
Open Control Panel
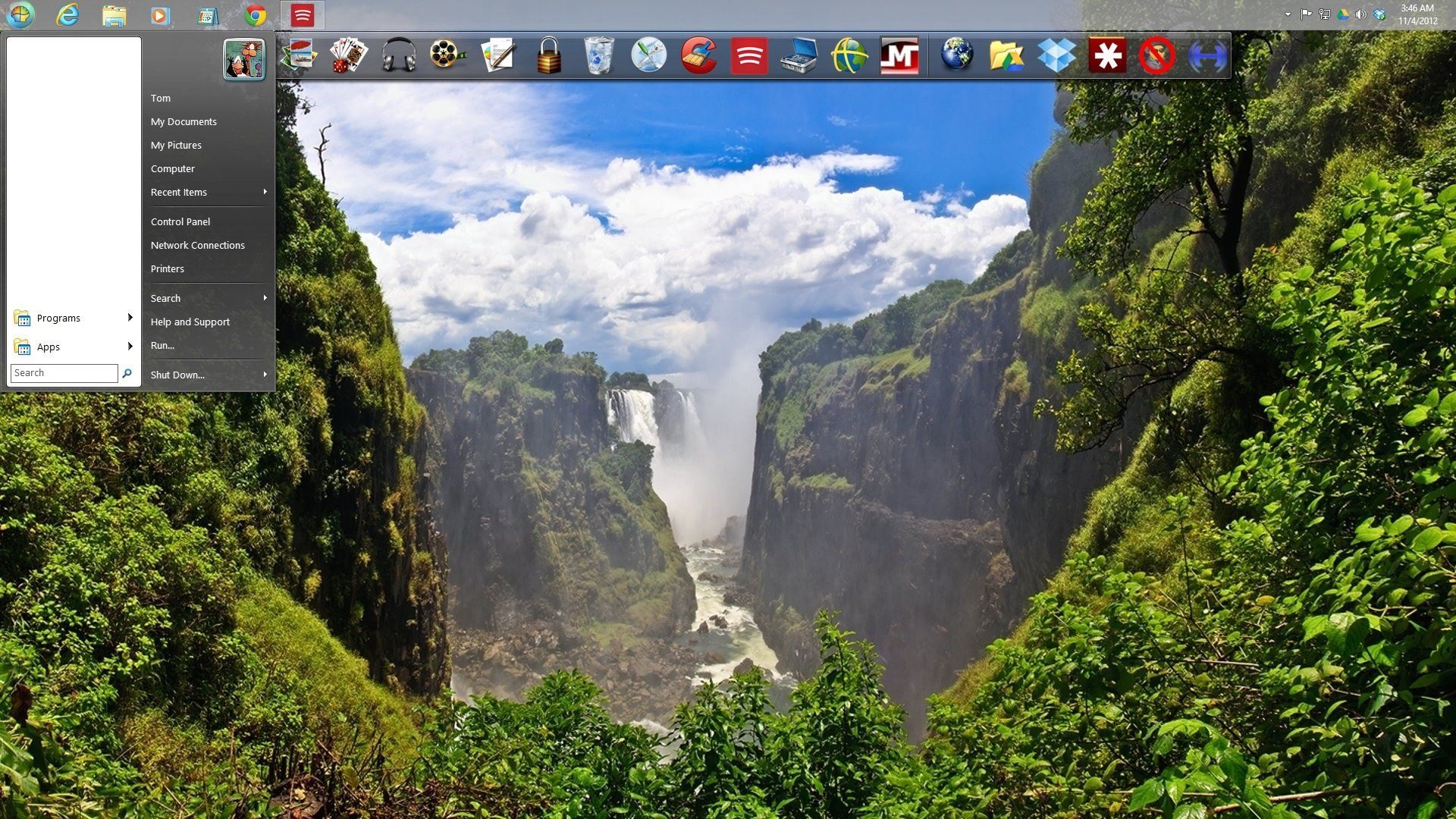[x=209, y=221]
